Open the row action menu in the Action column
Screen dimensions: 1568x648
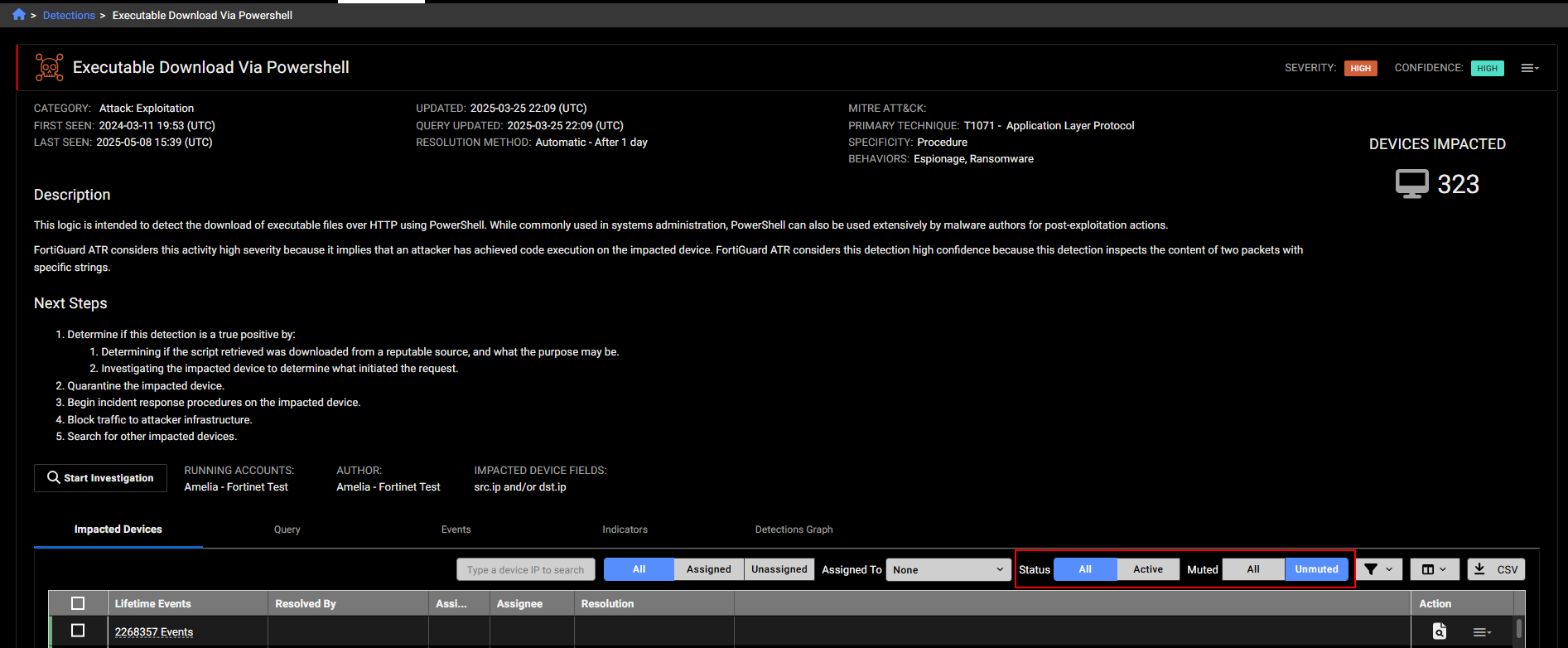click(x=1482, y=632)
